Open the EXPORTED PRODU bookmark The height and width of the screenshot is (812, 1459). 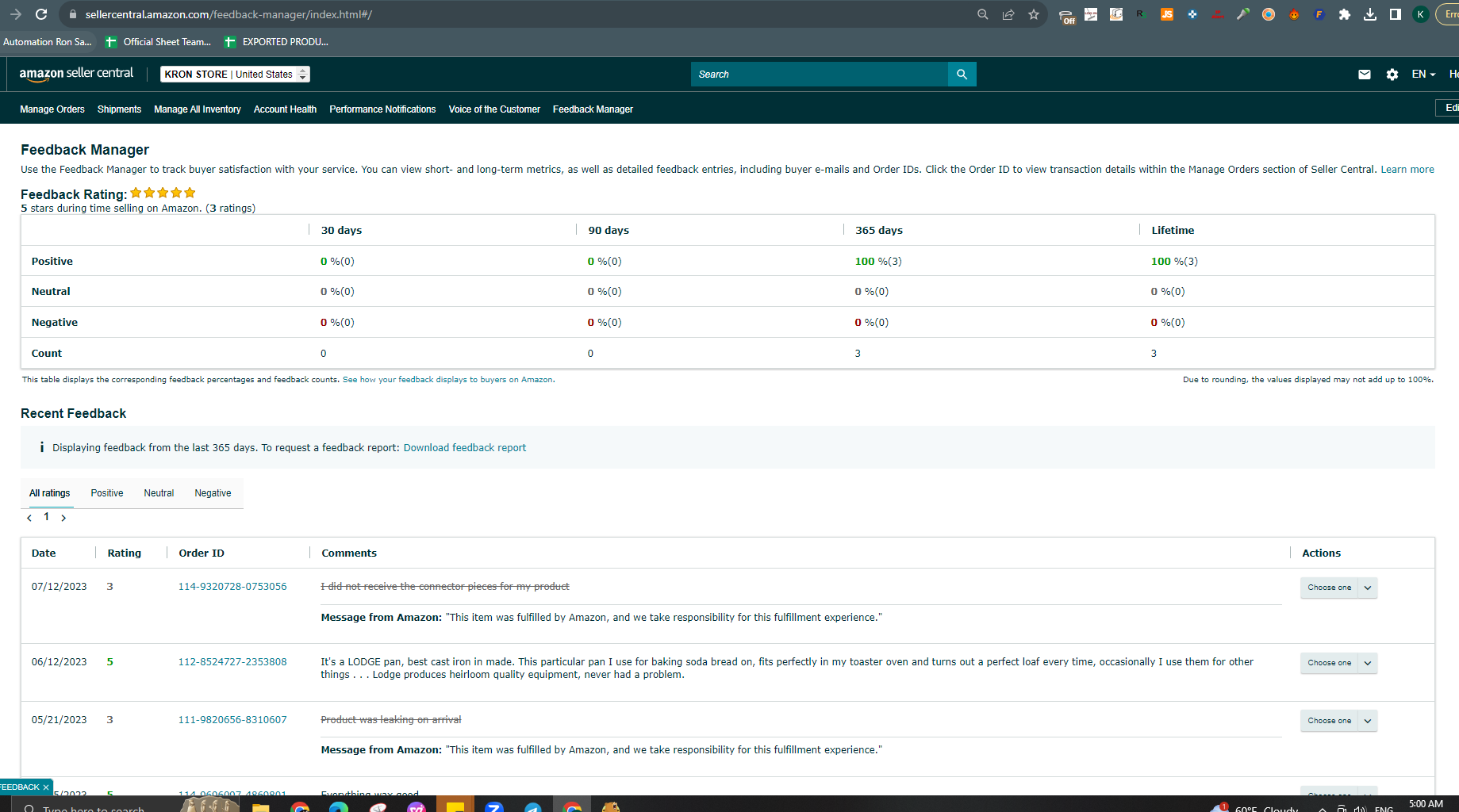pyautogui.click(x=276, y=42)
